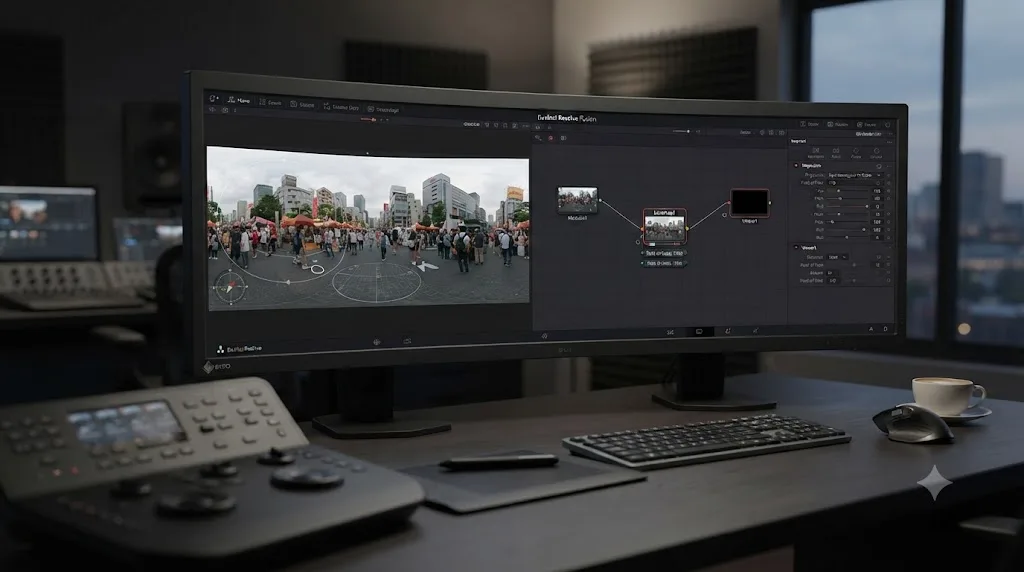The height and width of the screenshot is (572, 1024).
Task: Collapse the second Inspector section with its arrow
Action: pos(796,247)
